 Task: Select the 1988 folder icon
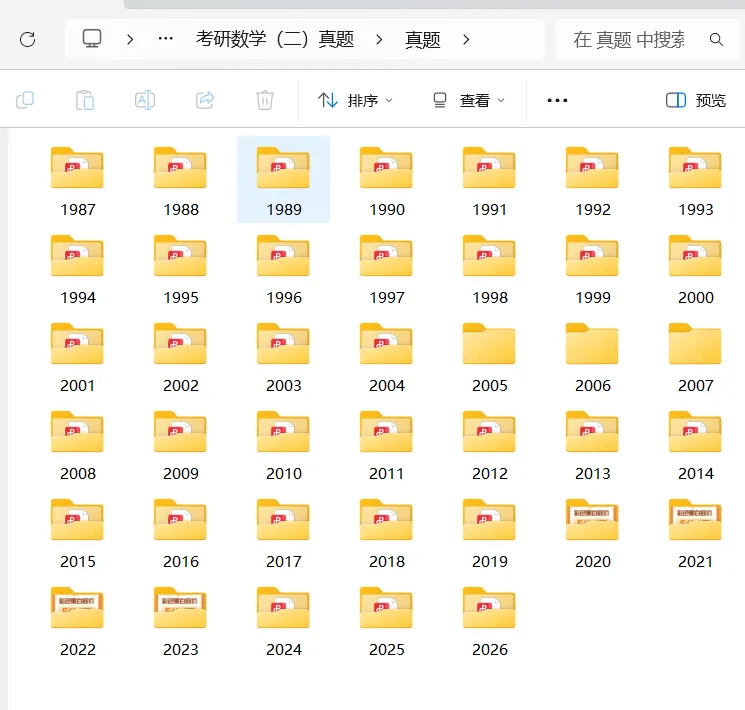(x=180, y=167)
